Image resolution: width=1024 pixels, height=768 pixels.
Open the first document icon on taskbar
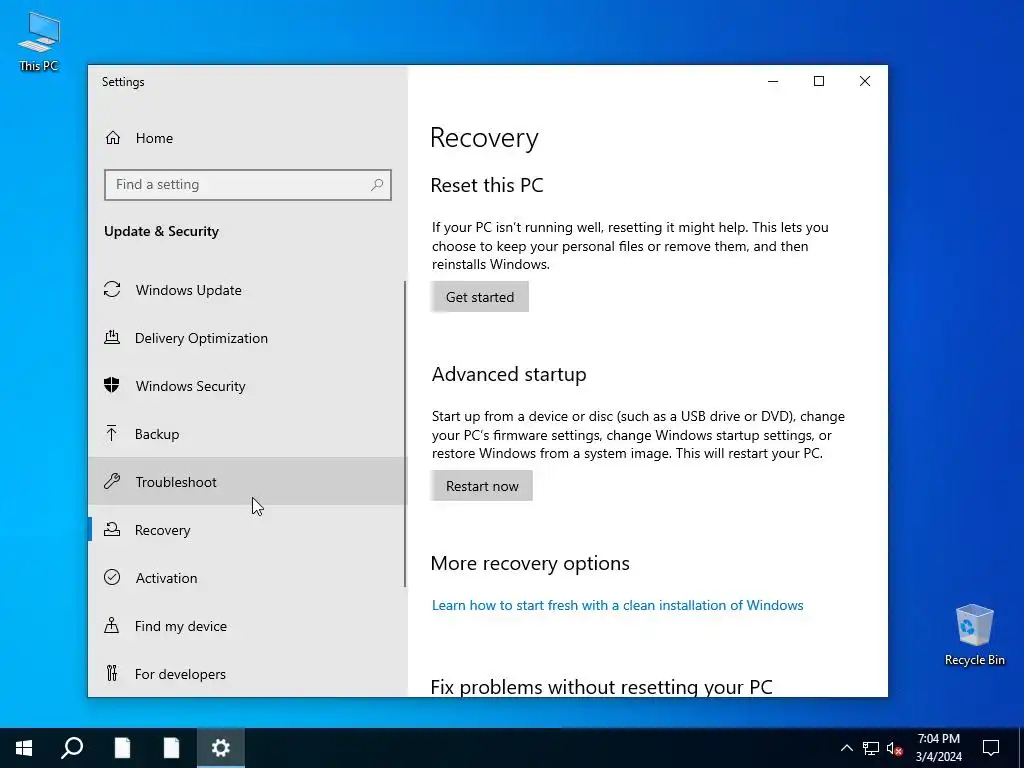[x=122, y=748]
